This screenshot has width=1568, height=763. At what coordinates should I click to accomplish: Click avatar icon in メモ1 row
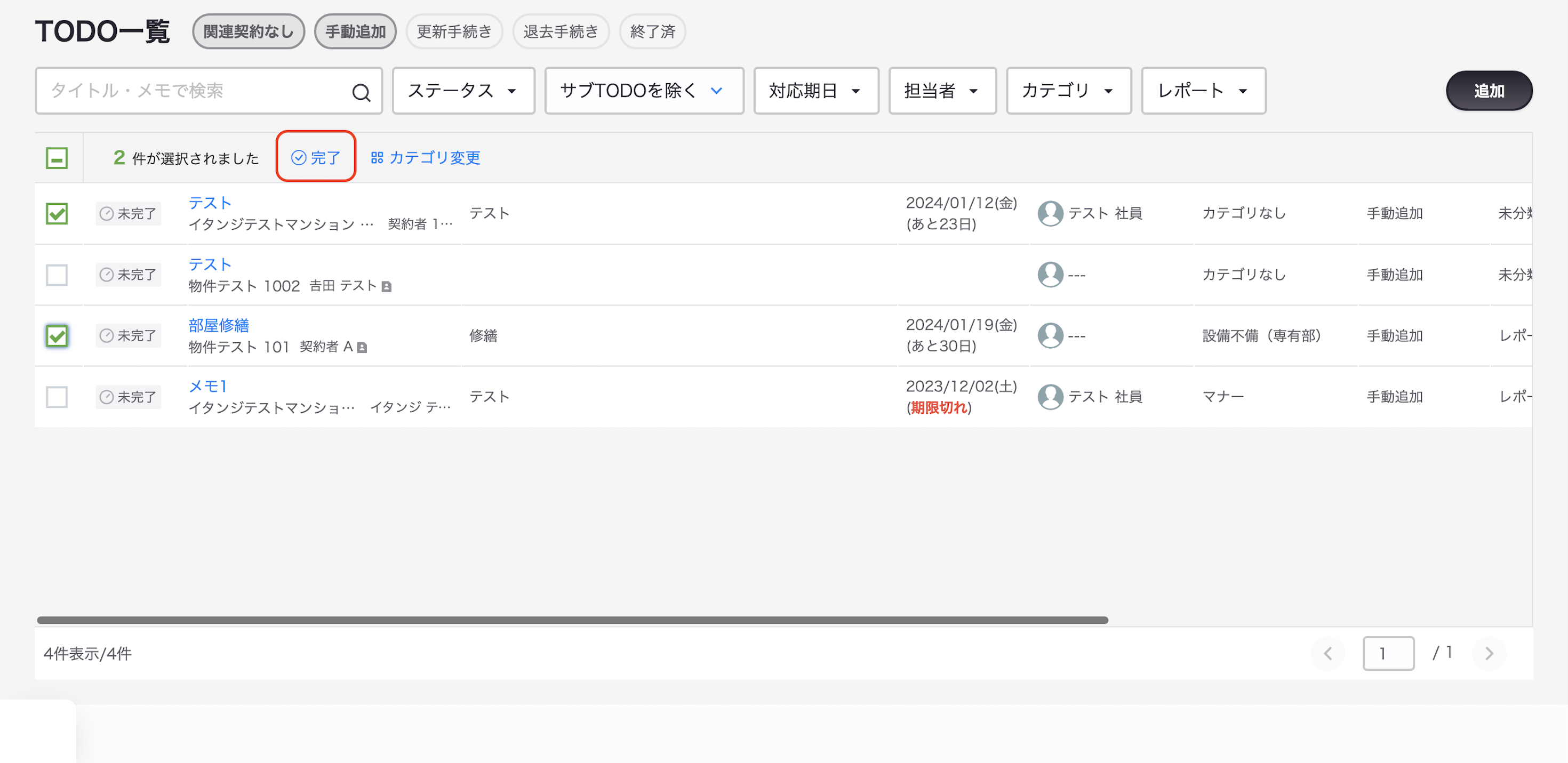tap(1050, 397)
